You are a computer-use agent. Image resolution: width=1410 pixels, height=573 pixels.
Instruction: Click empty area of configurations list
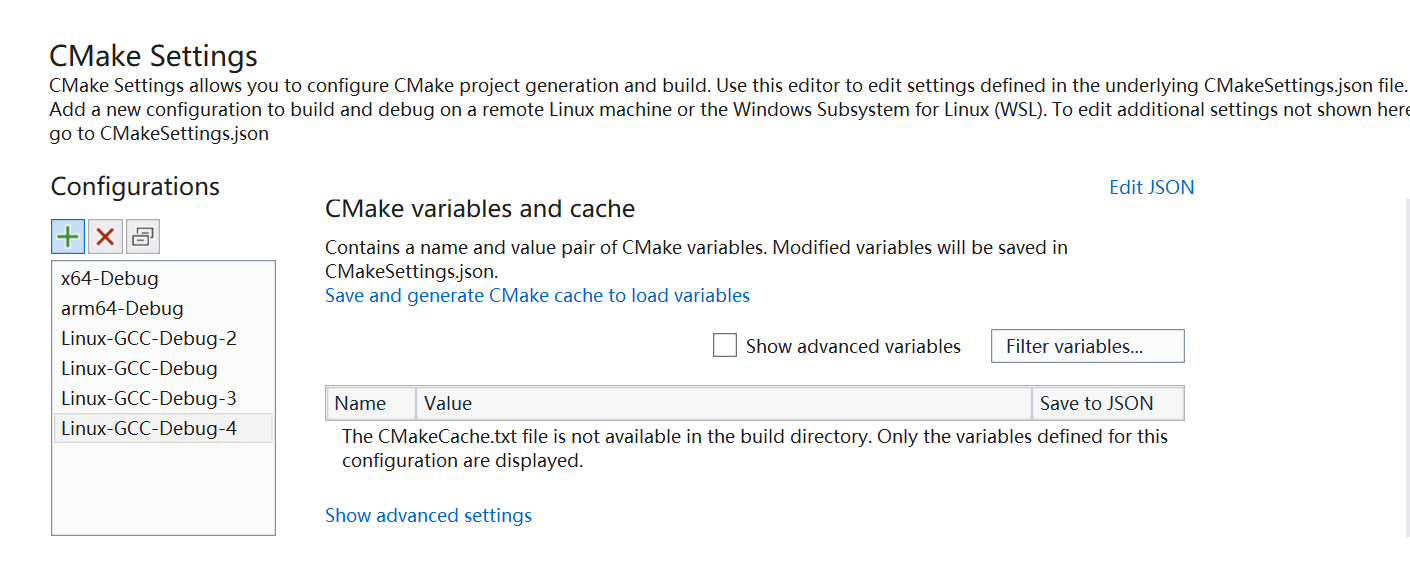tap(163, 488)
